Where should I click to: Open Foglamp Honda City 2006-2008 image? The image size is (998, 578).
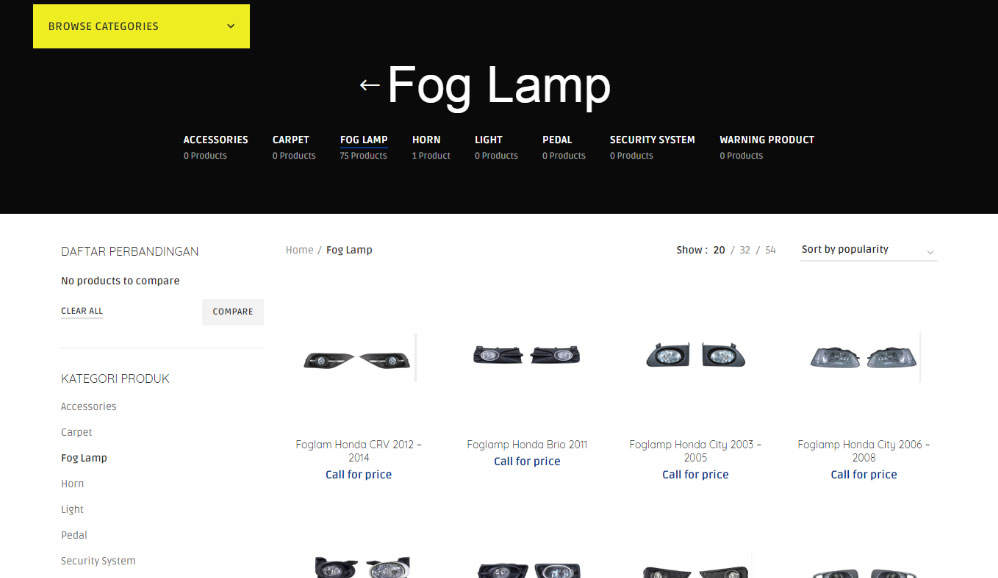point(864,357)
